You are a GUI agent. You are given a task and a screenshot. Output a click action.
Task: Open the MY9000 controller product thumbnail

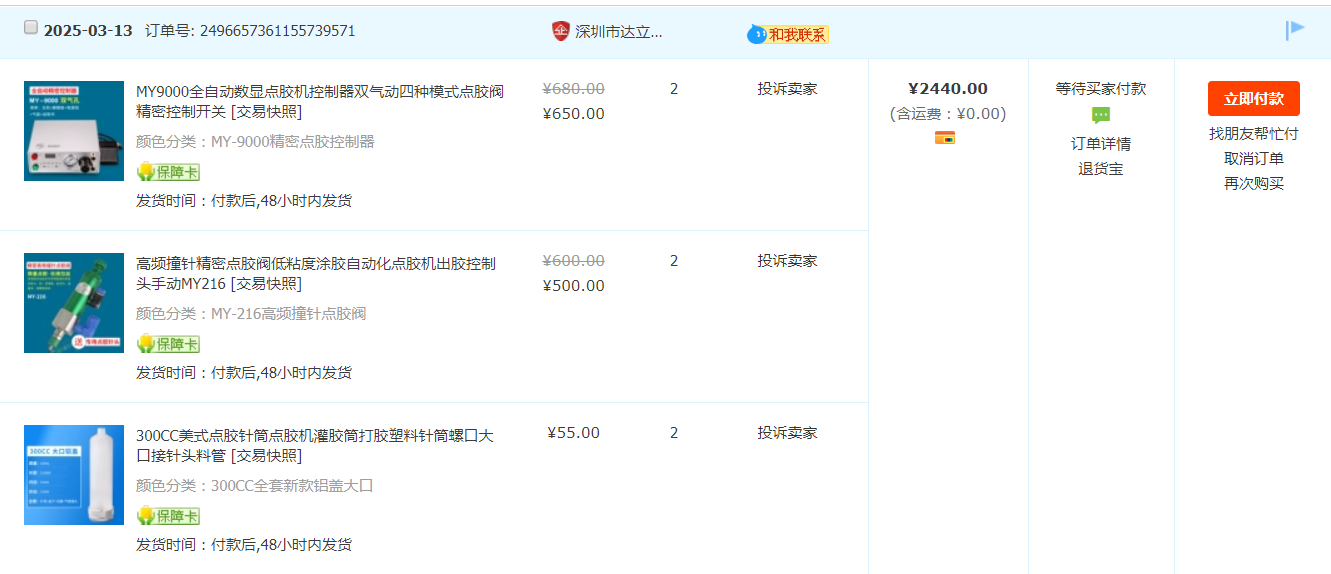tap(74, 131)
